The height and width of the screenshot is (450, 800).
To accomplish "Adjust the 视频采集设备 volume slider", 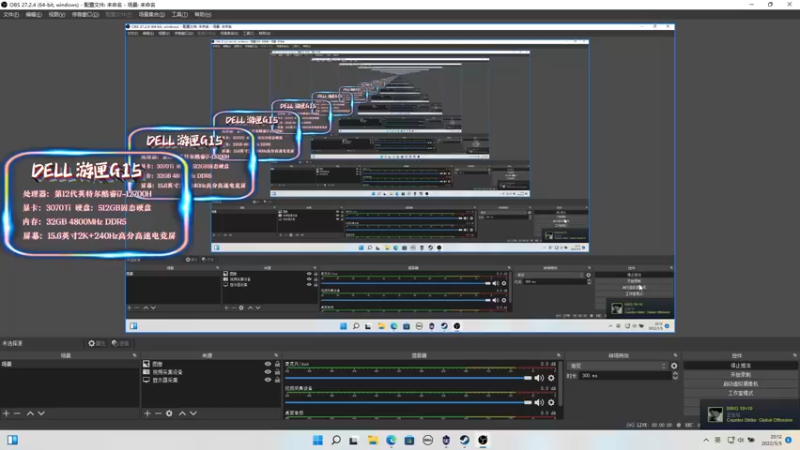I will point(409,403).
